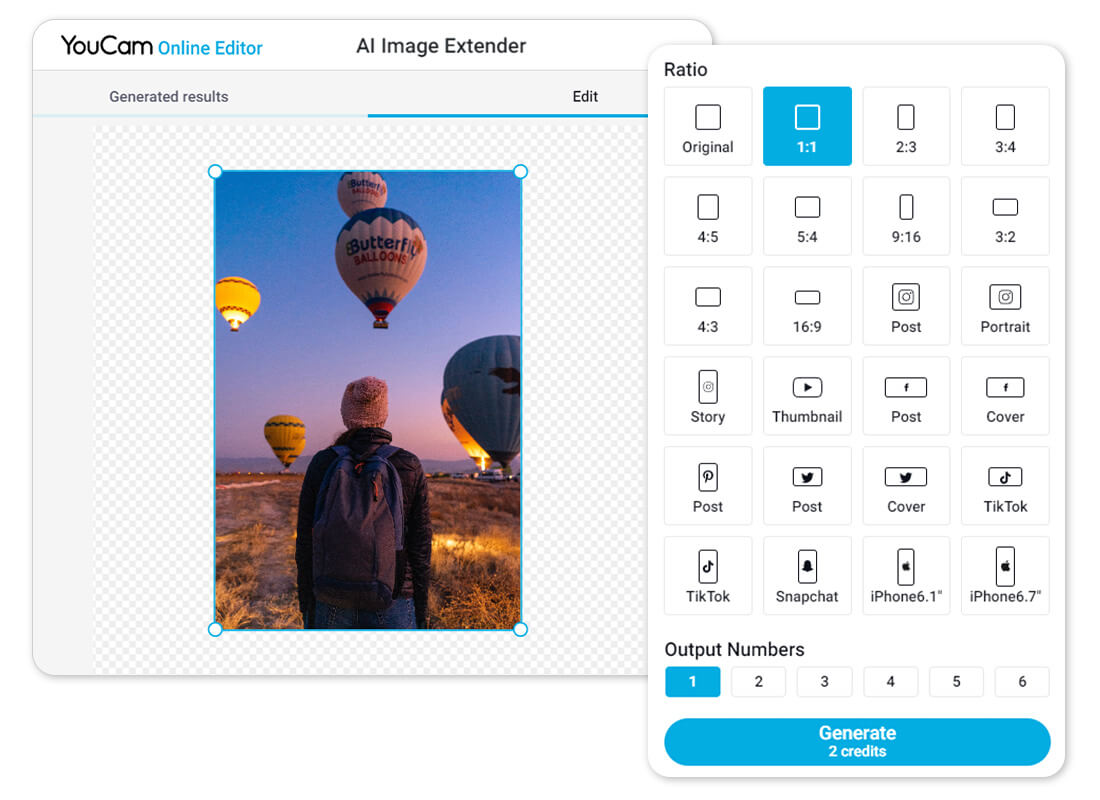Select the iPhone6.7" ratio preset
The width and height of the screenshot is (1100, 800).
pyautogui.click(x=1005, y=575)
